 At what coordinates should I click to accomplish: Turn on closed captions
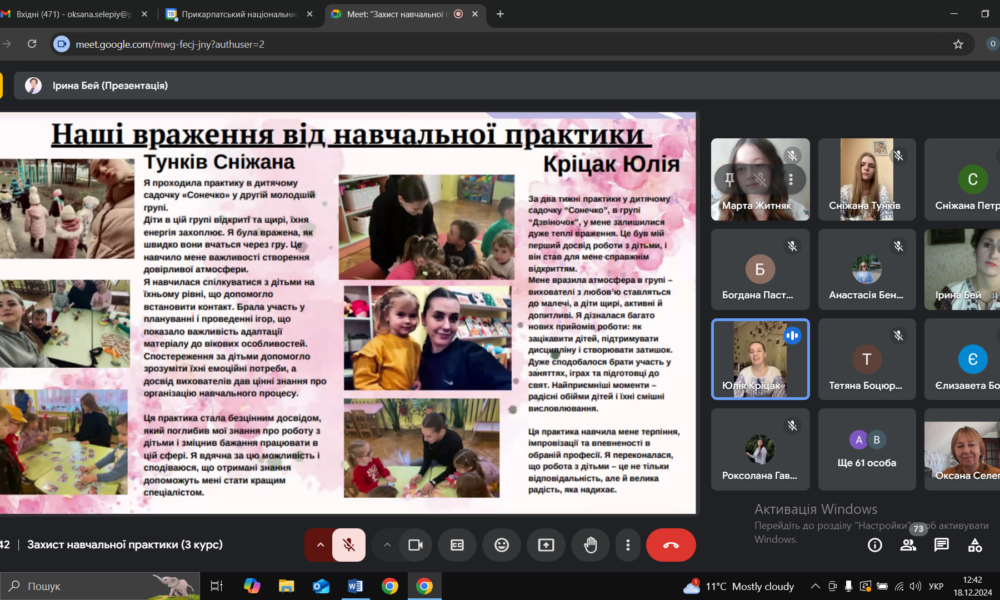click(x=457, y=545)
